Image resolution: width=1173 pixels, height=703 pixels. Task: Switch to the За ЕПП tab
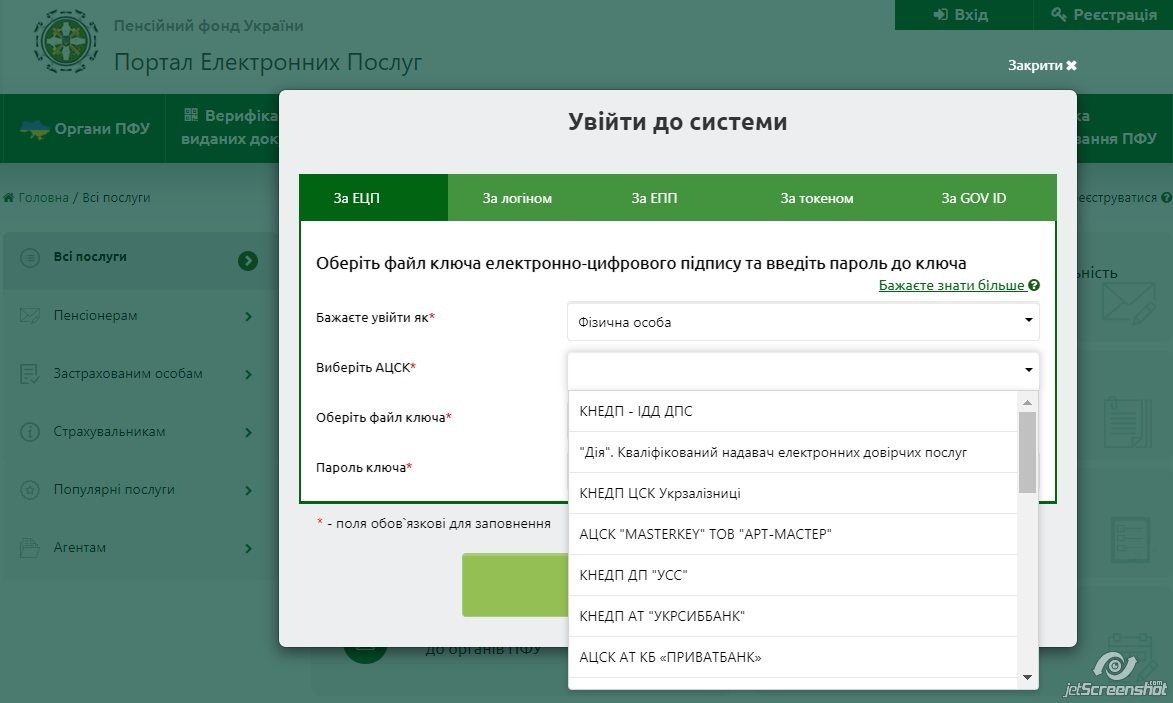[654, 198]
